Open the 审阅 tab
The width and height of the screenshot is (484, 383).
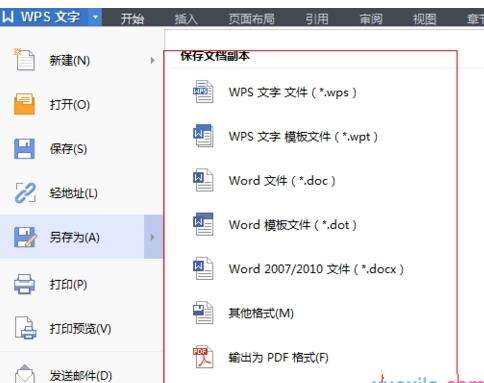point(371,18)
